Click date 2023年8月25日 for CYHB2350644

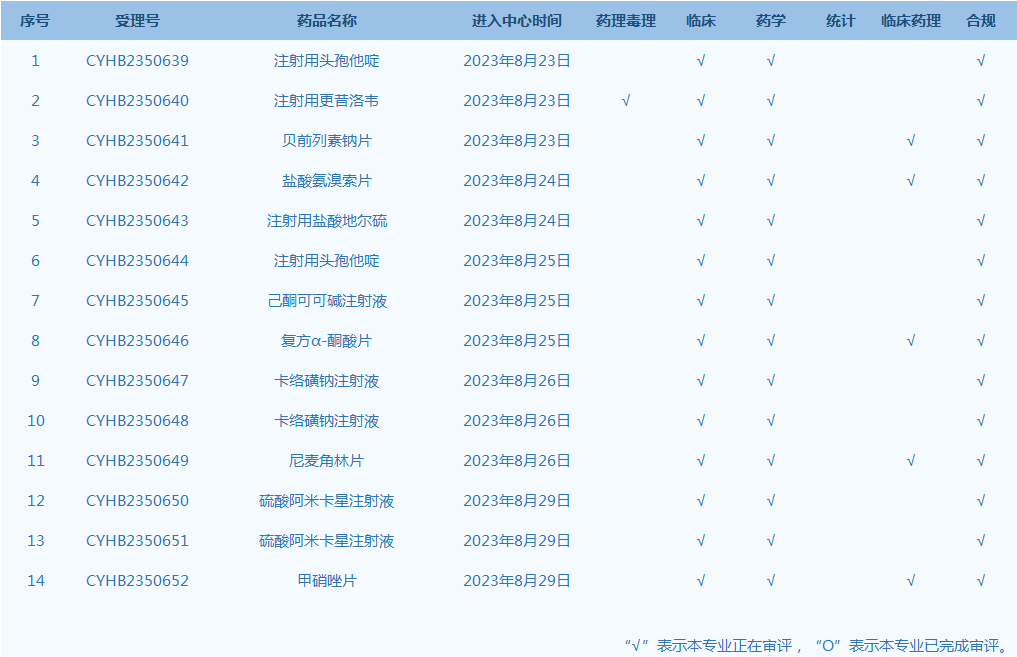[x=517, y=261]
